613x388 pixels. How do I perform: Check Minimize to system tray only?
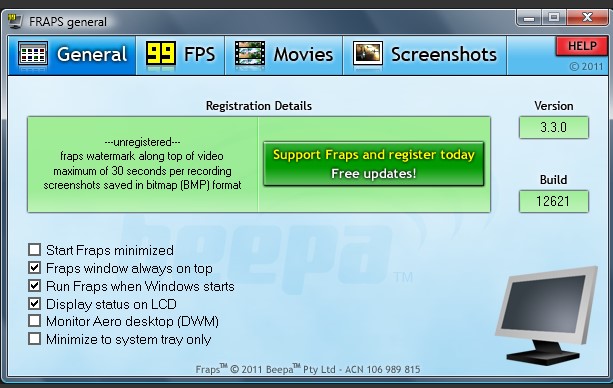[34, 339]
